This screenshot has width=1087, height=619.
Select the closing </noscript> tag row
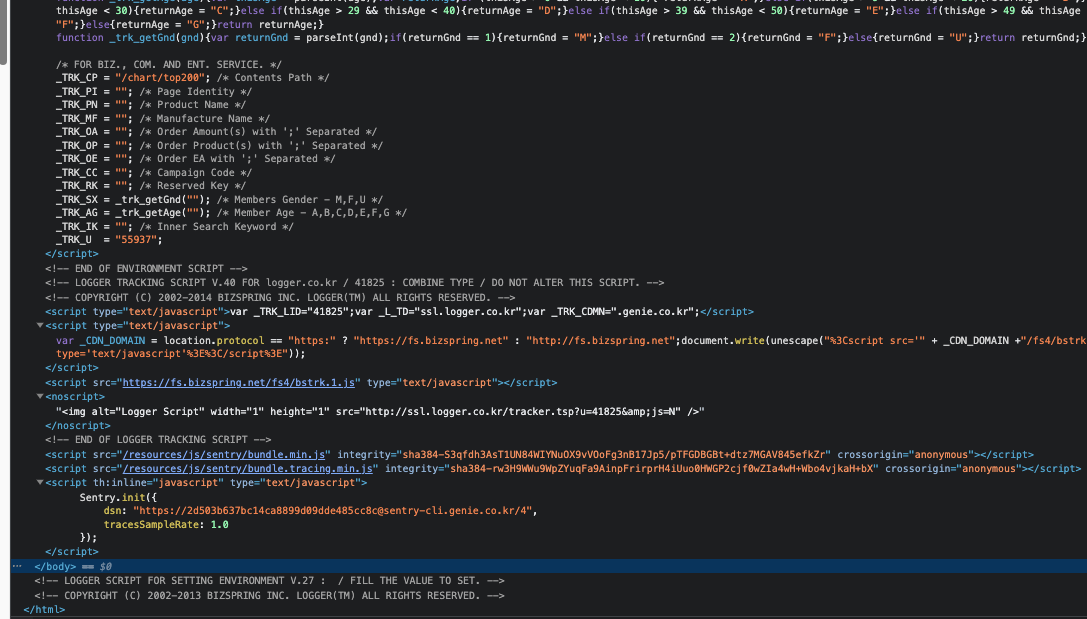point(78,426)
